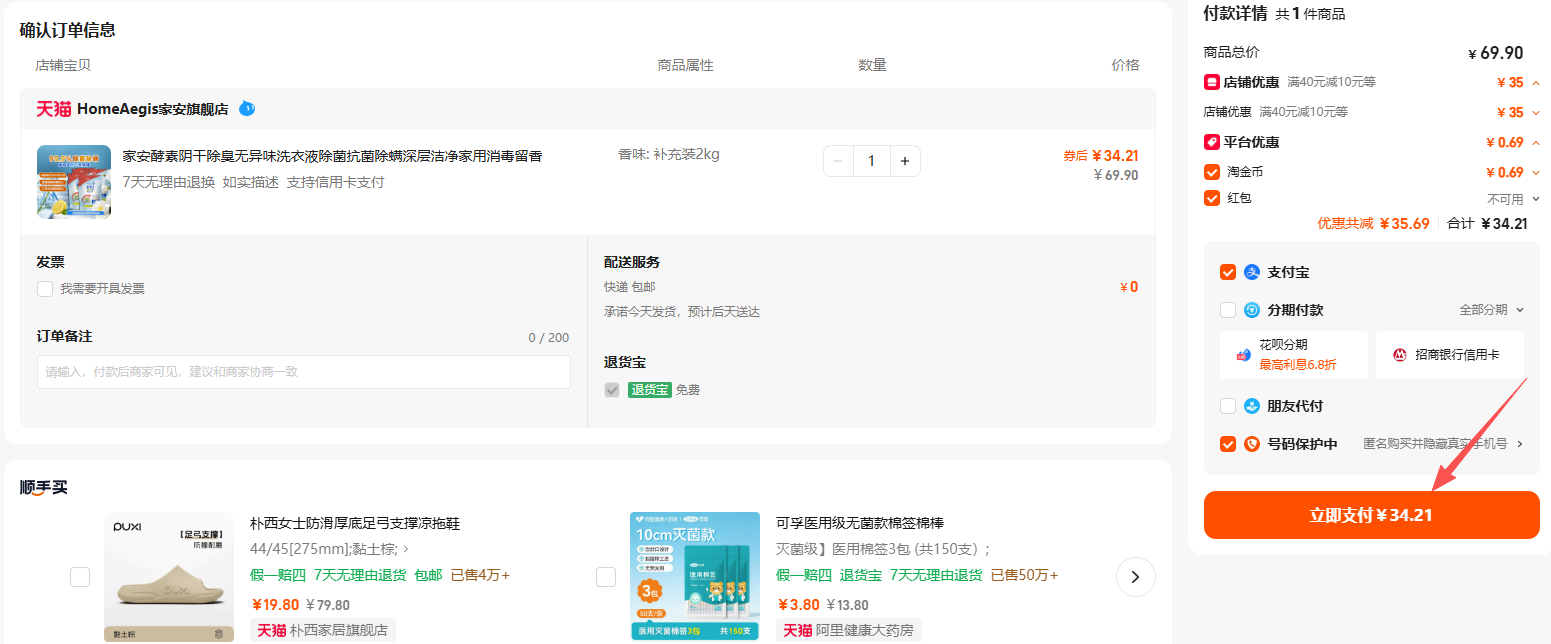Click the HomeAegis家安旗舰店 store name
1551x644 pixels.
pos(152,109)
